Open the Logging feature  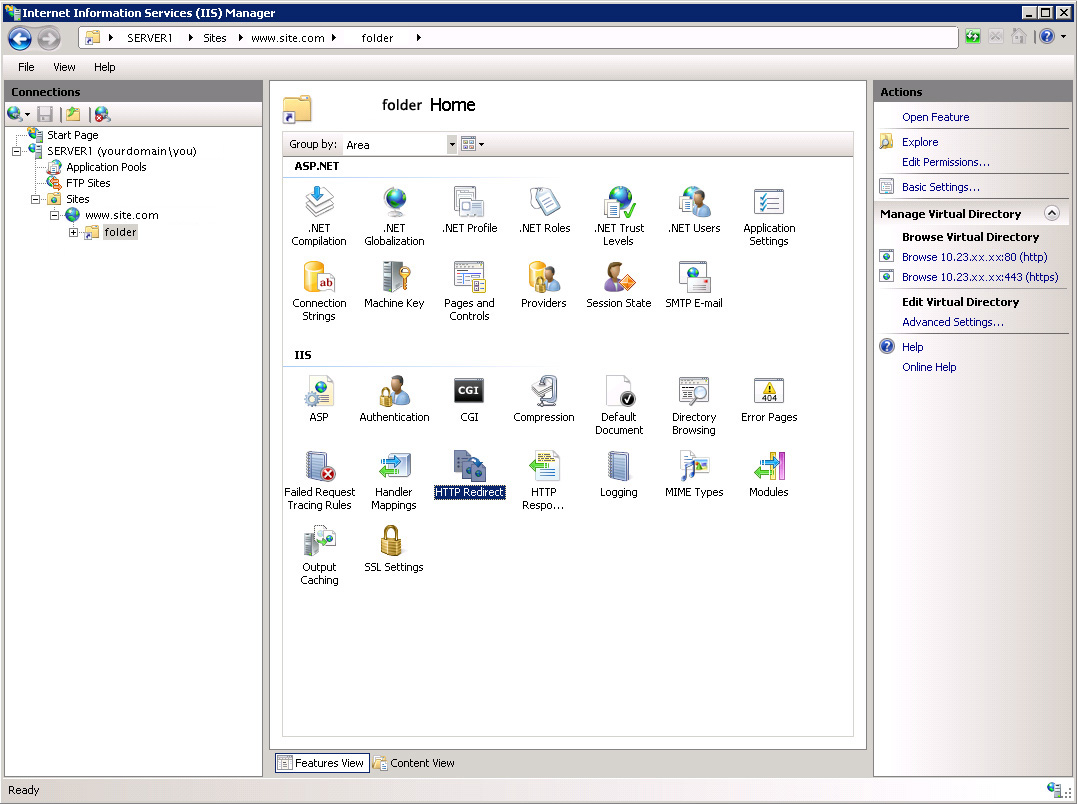tap(619, 474)
